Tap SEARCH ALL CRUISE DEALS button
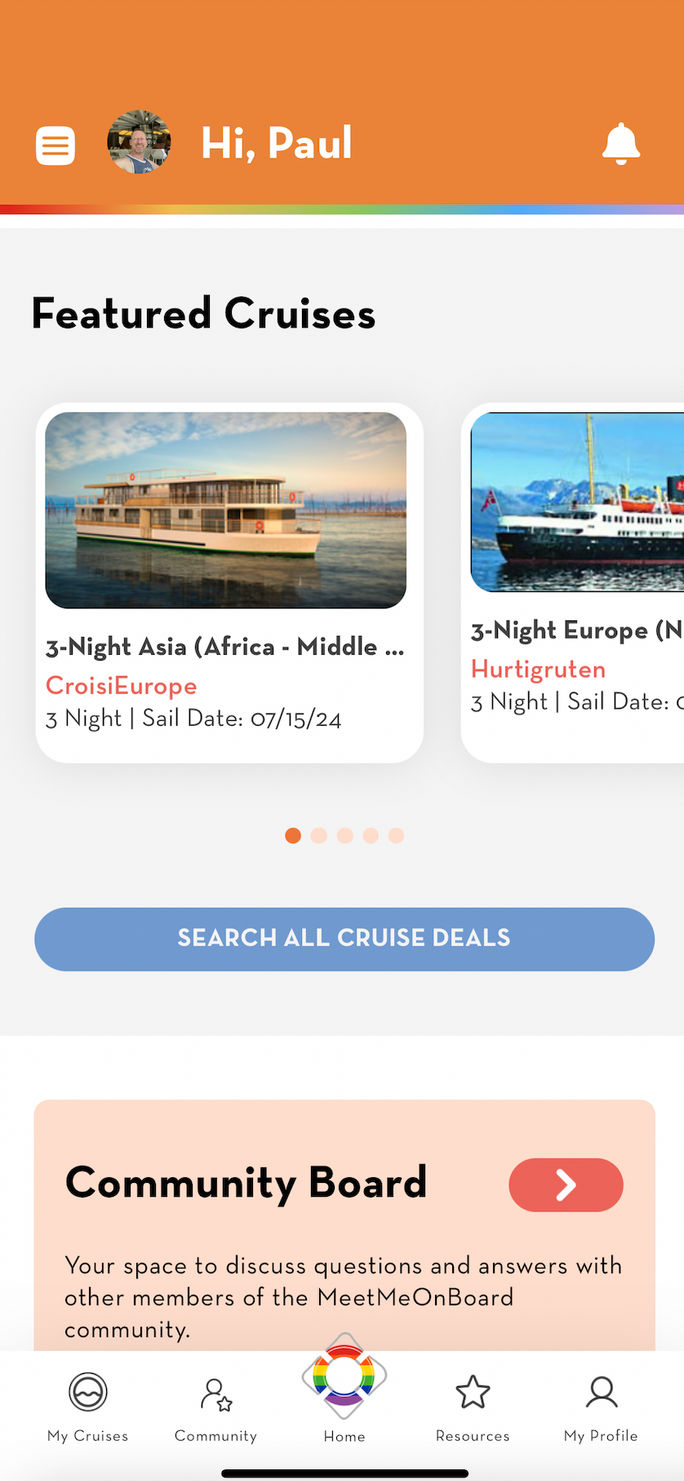This screenshot has height=1481, width=684. pyautogui.click(x=344, y=938)
